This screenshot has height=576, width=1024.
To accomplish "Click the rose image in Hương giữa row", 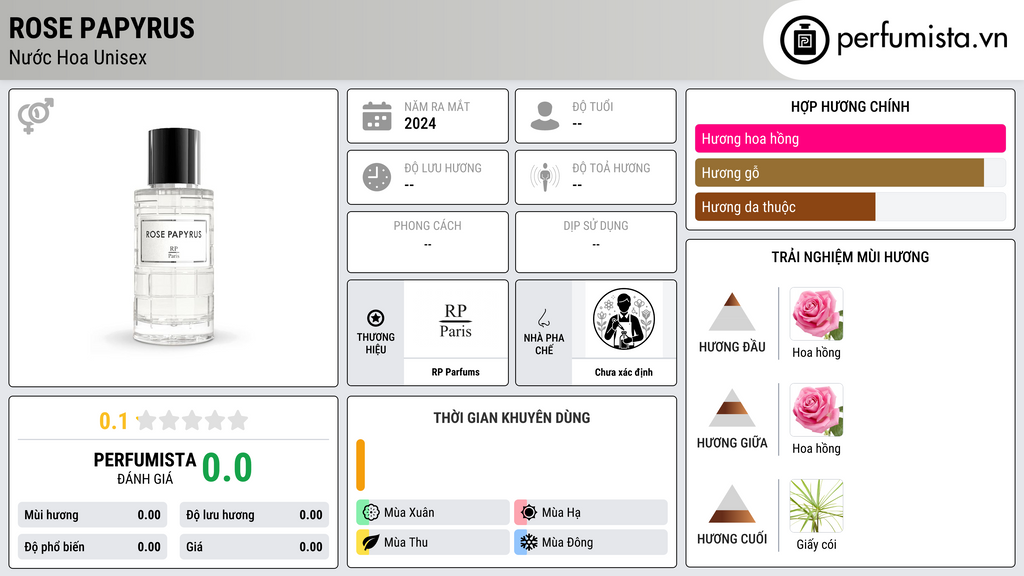I will click(x=816, y=410).
